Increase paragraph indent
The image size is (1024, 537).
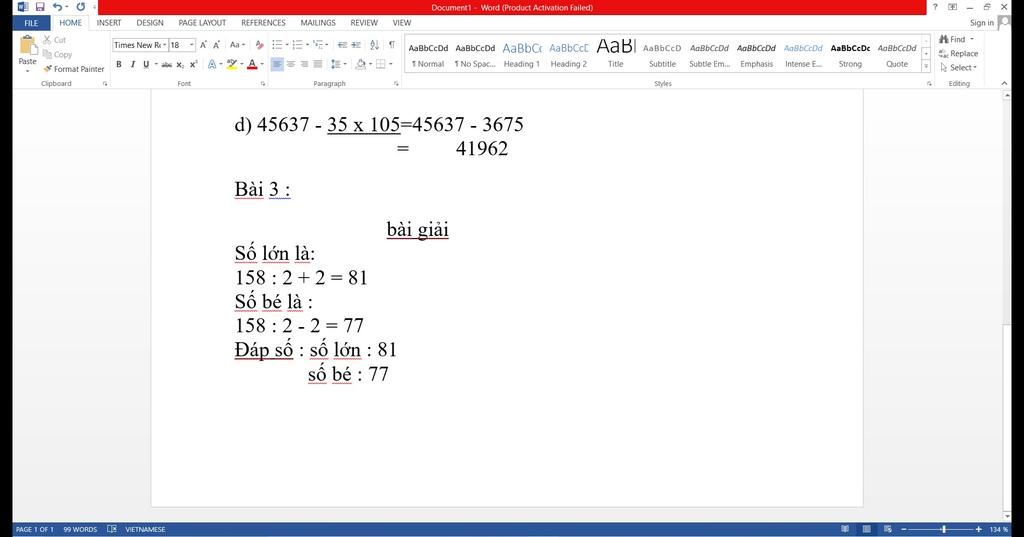pos(356,45)
